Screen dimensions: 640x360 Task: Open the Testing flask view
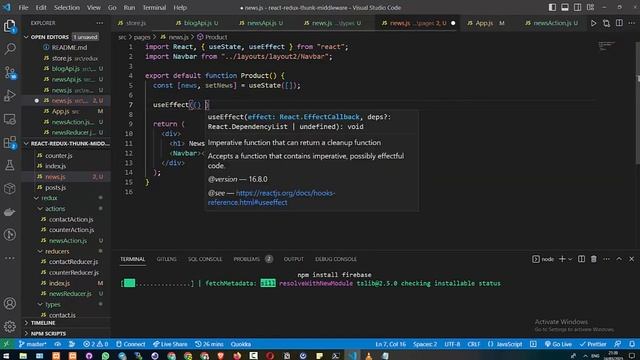pos(10,165)
